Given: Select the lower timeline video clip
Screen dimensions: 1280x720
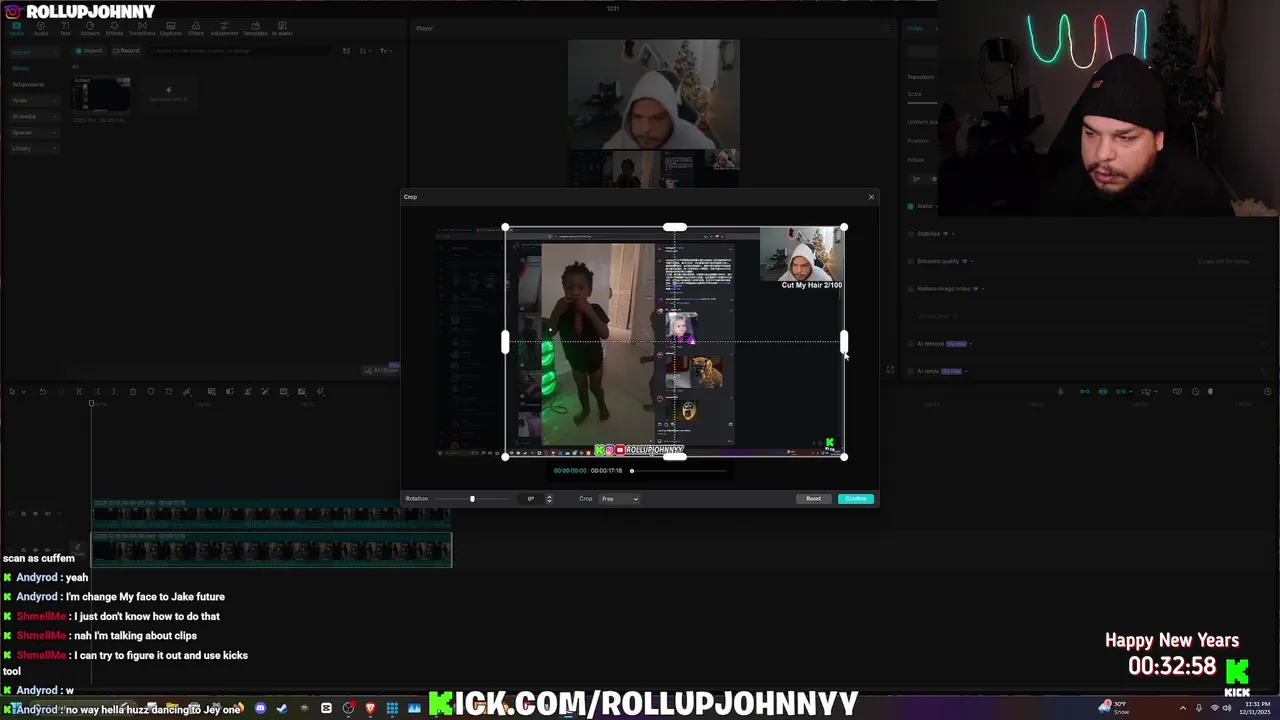Looking at the screenshot, I should pos(271,549).
